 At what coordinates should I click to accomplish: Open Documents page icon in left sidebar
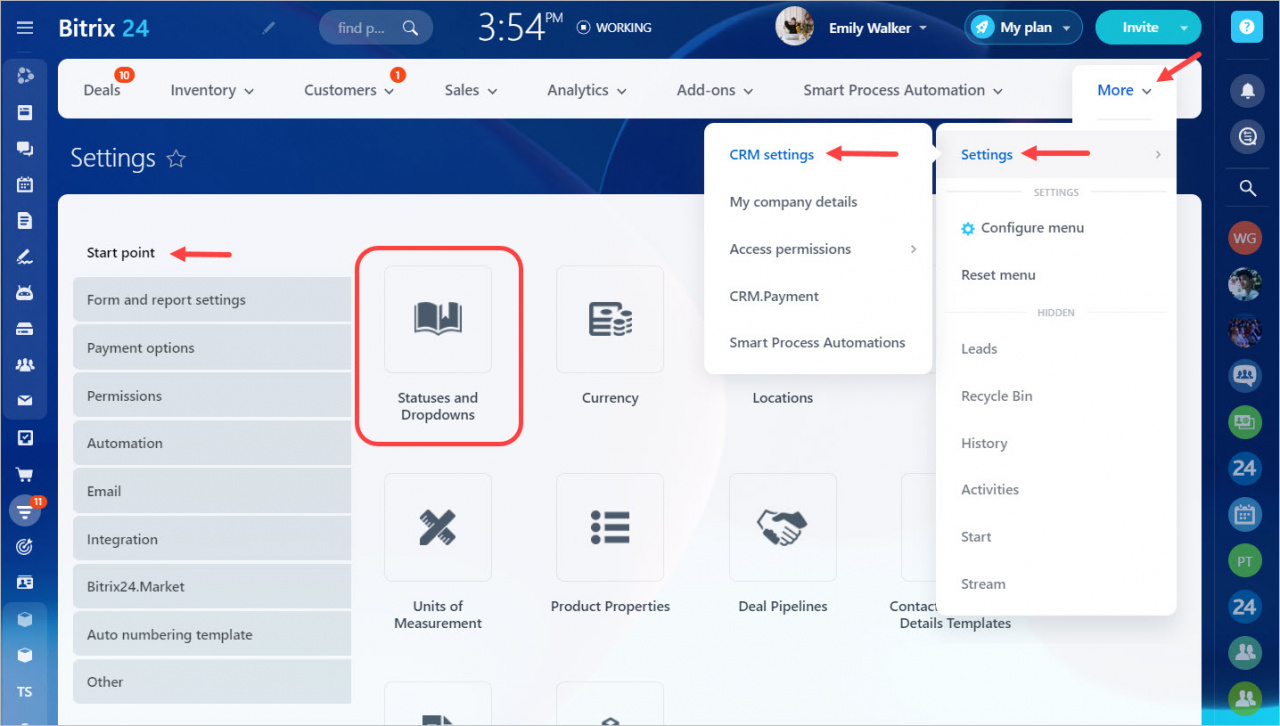[25, 220]
